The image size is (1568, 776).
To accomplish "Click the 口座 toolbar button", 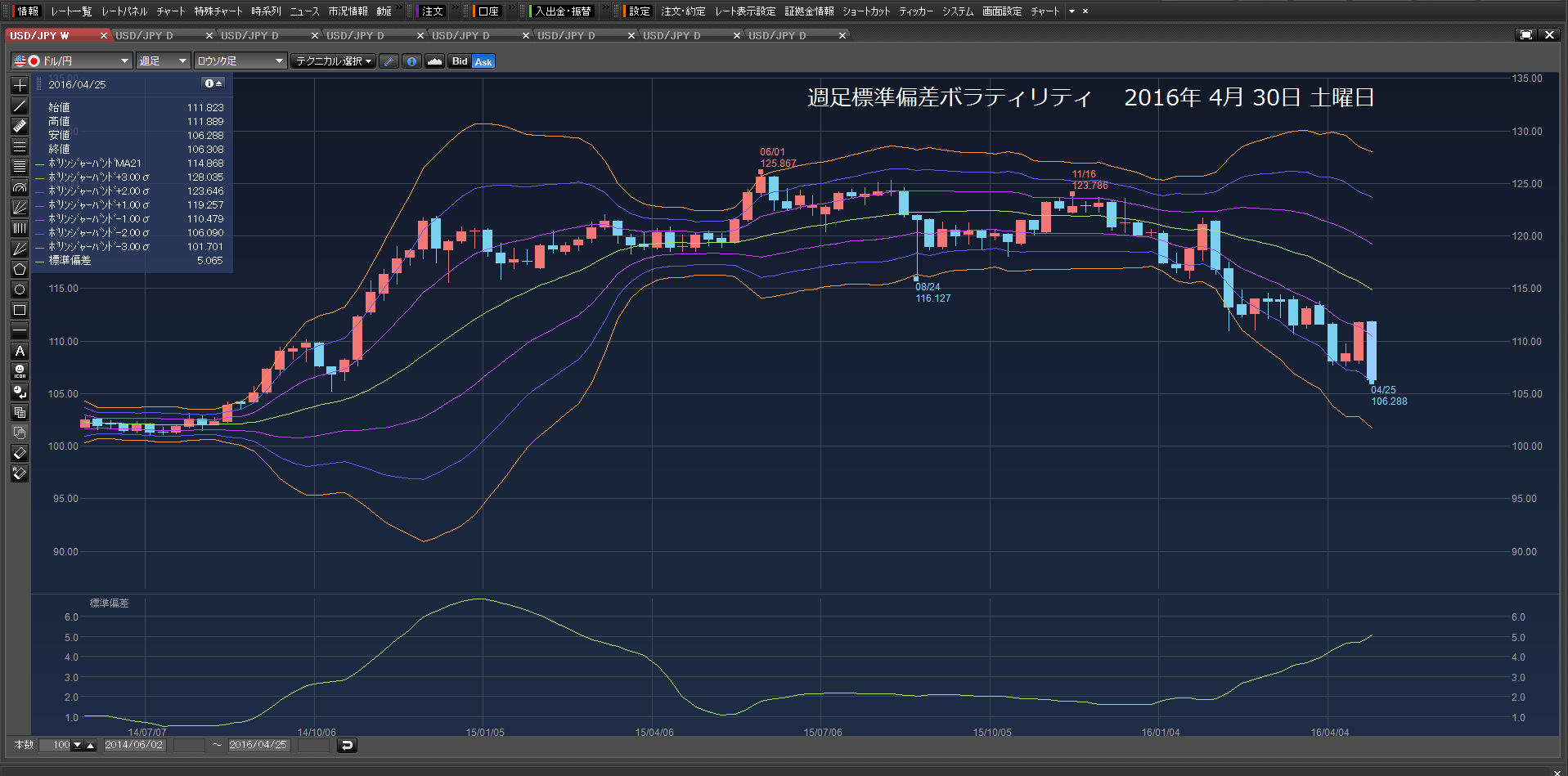I will (x=487, y=11).
